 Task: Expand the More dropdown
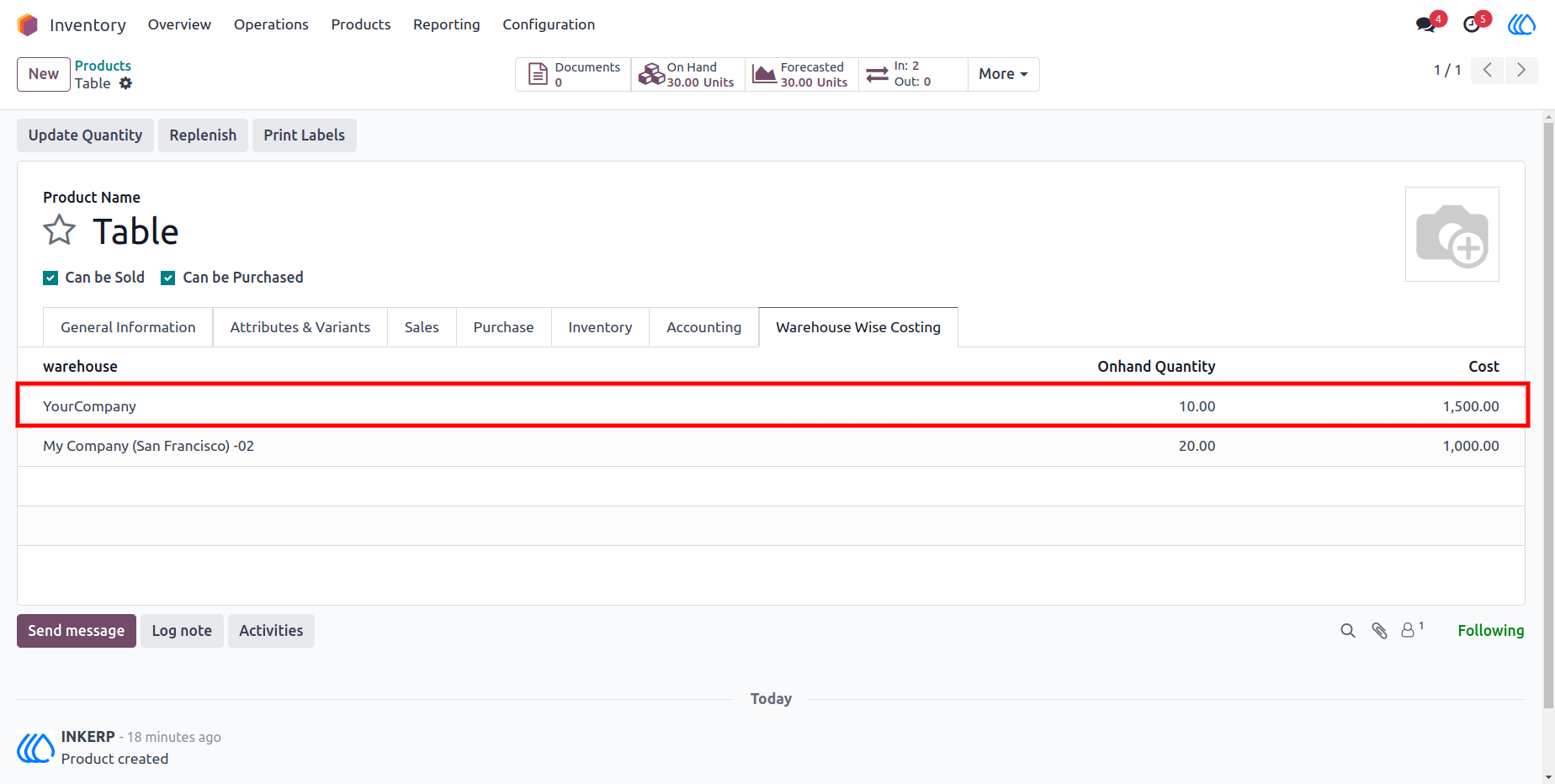tap(1003, 74)
